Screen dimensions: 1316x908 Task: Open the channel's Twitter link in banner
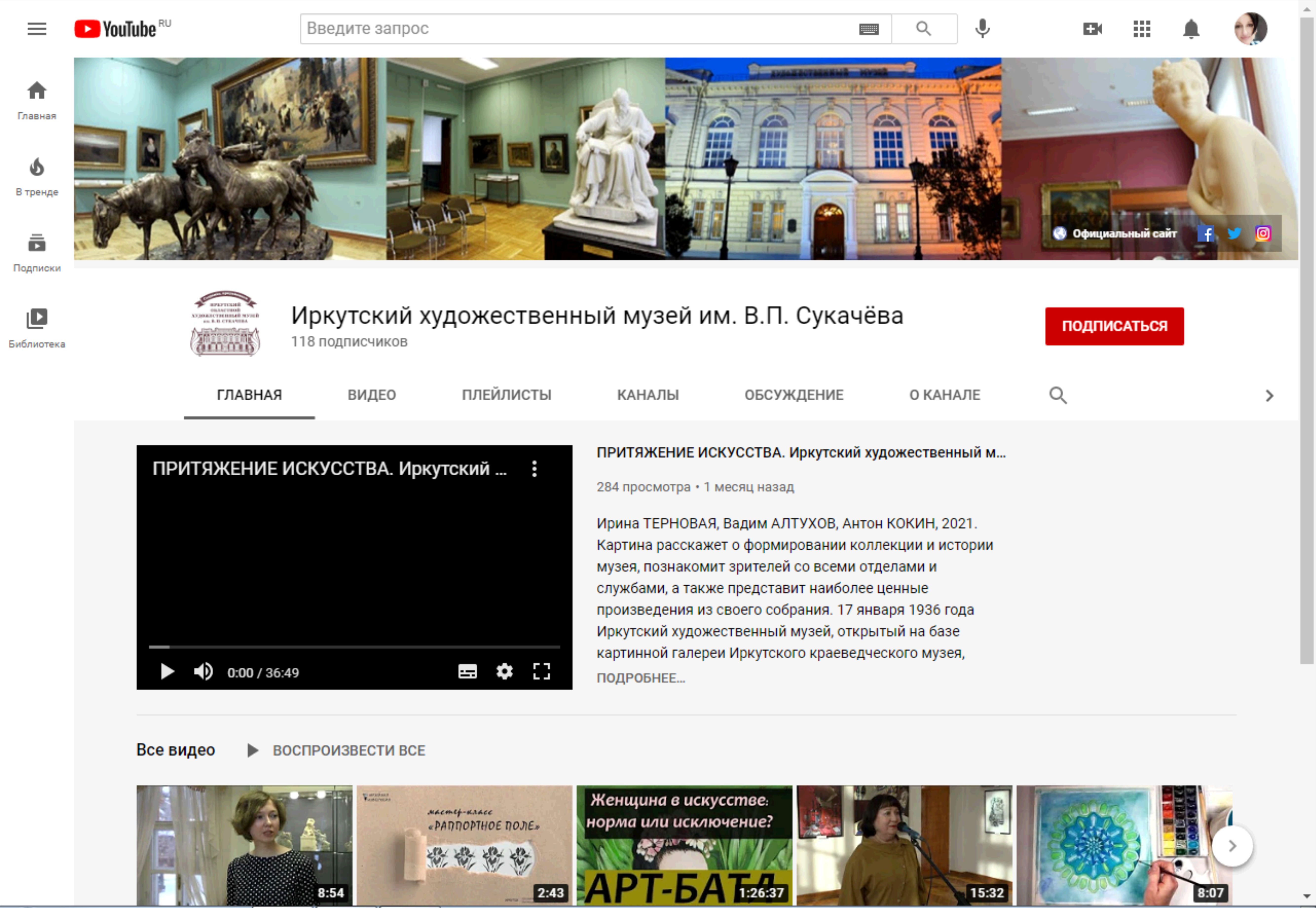(1234, 233)
